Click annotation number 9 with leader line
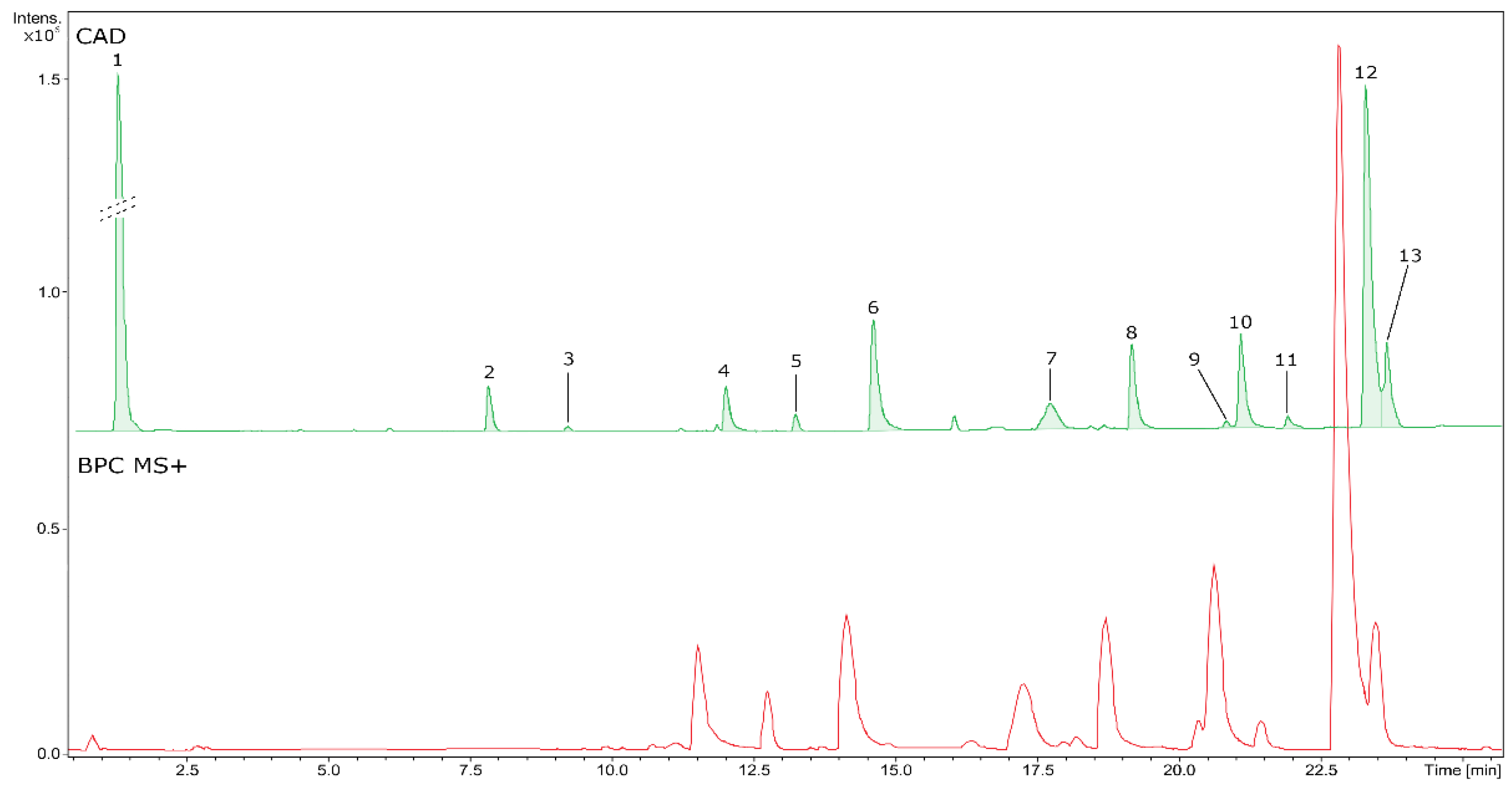Image resolution: width=1512 pixels, height=785 pixels. (x=1194, y=359)
